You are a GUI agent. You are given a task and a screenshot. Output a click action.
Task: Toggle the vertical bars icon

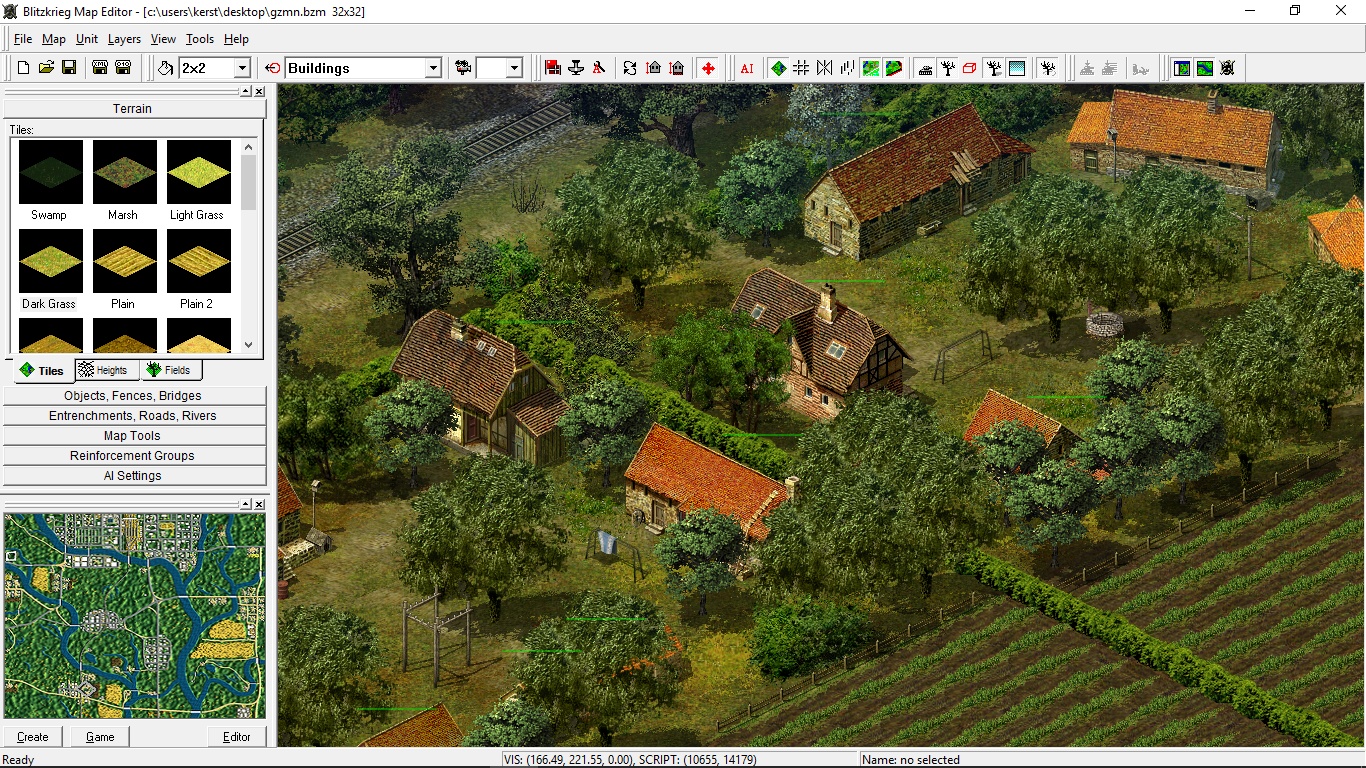pyautogui.click(x=847, y=68)
